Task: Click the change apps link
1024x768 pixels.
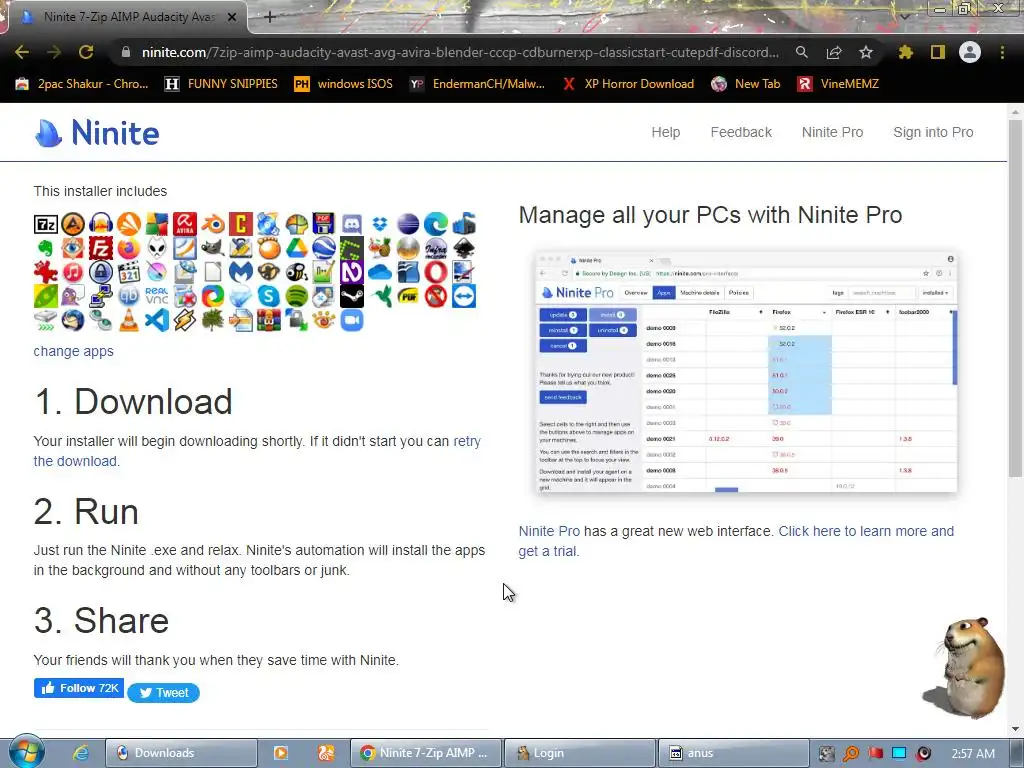Action: click(73, 351)
